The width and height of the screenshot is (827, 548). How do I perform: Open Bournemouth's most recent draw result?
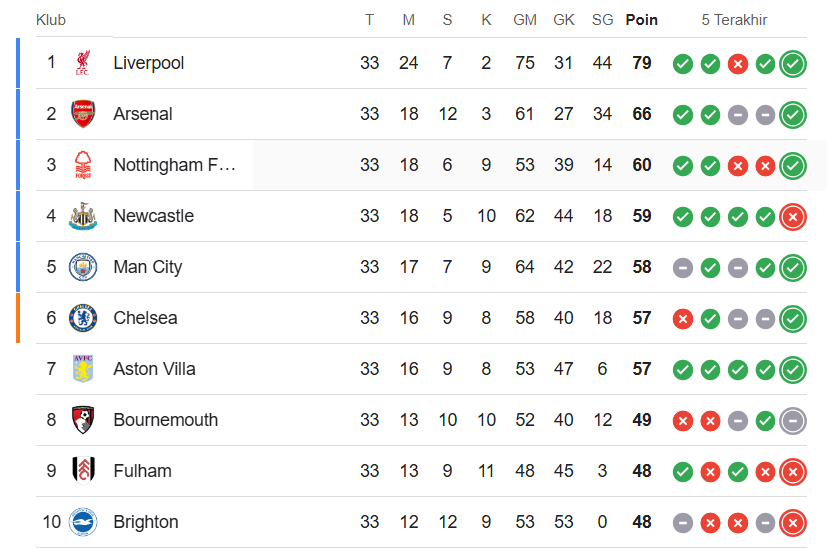[x=793, y=421]
